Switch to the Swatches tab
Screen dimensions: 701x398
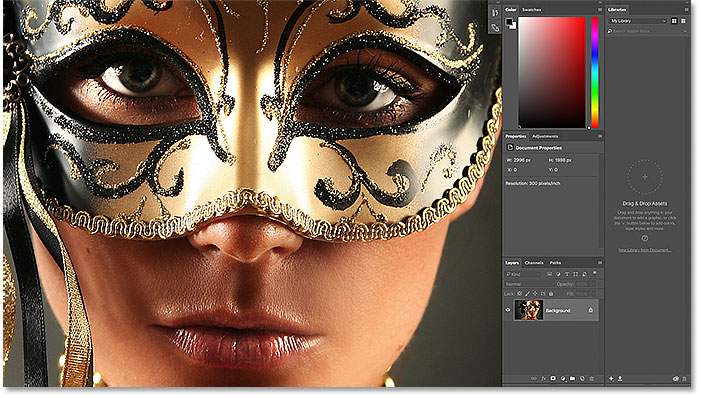[x=532, y=9]
